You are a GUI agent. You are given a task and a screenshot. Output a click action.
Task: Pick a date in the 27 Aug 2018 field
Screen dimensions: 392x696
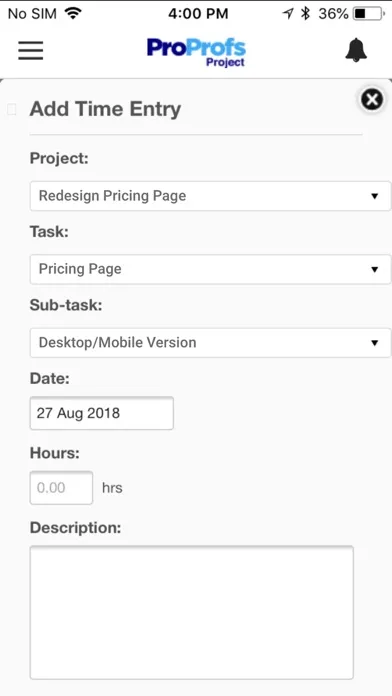(102, 413)
